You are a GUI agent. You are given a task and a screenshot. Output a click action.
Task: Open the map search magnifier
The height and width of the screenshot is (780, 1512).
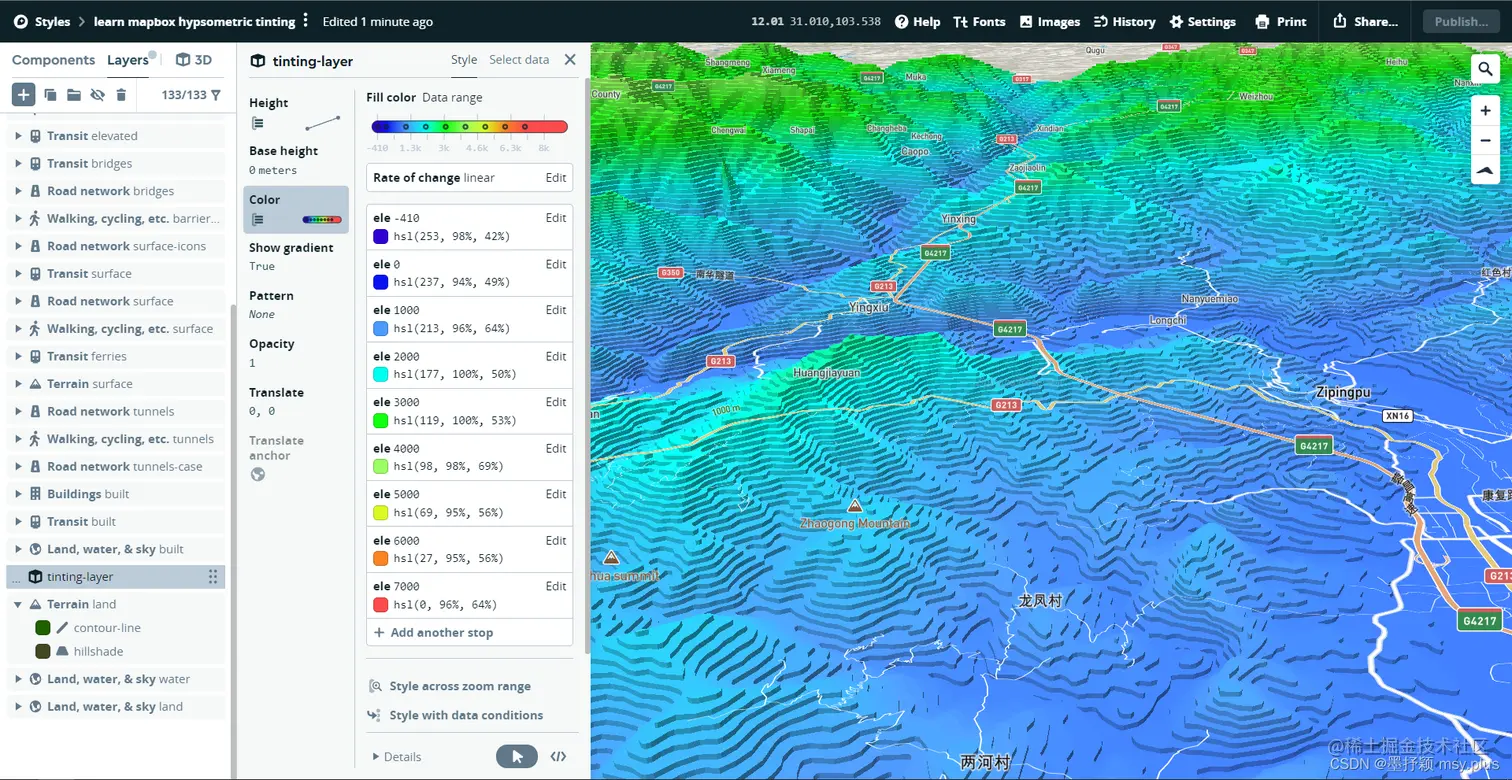coord(1485,68)
